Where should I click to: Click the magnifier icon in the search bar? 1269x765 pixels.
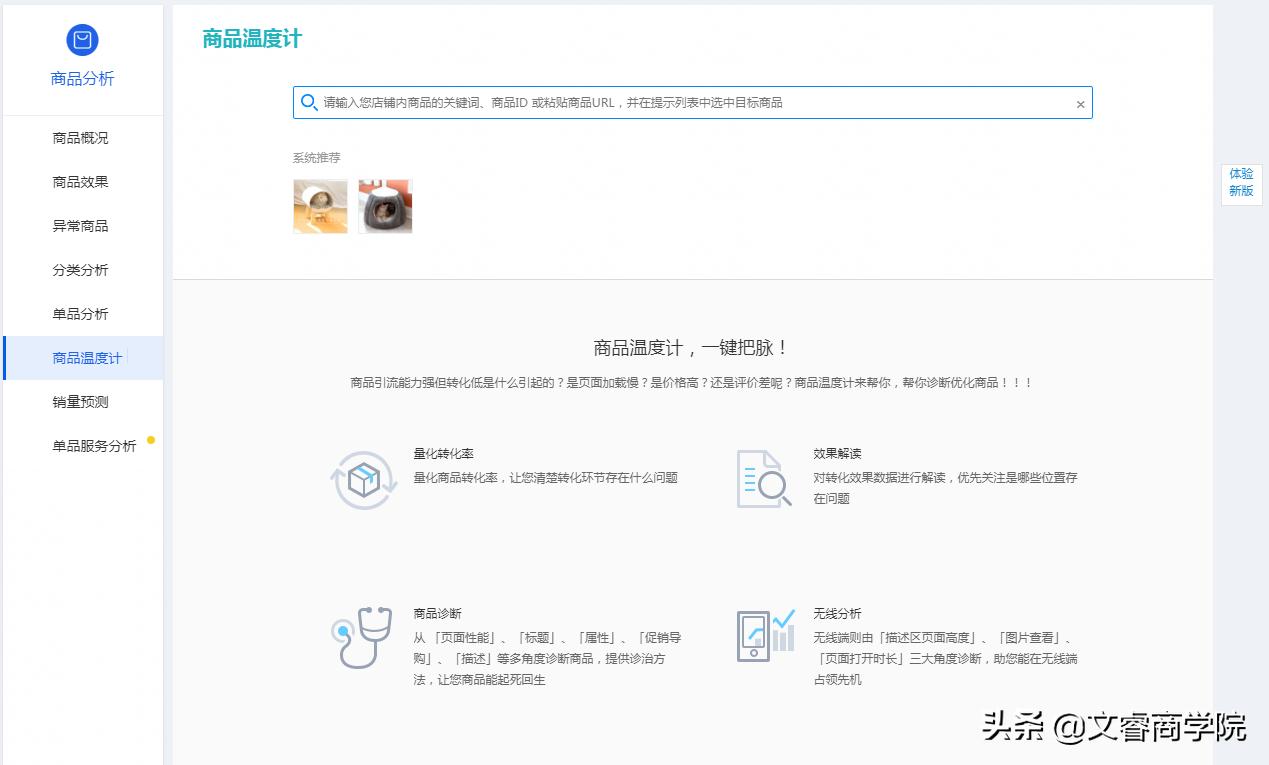coord(309,102)
